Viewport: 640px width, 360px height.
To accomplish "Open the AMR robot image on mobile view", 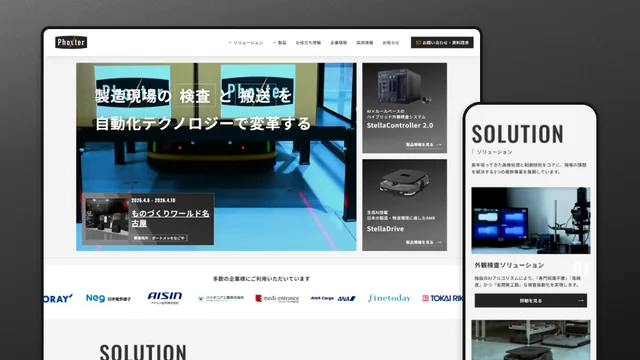I will [x=531, y=340].
